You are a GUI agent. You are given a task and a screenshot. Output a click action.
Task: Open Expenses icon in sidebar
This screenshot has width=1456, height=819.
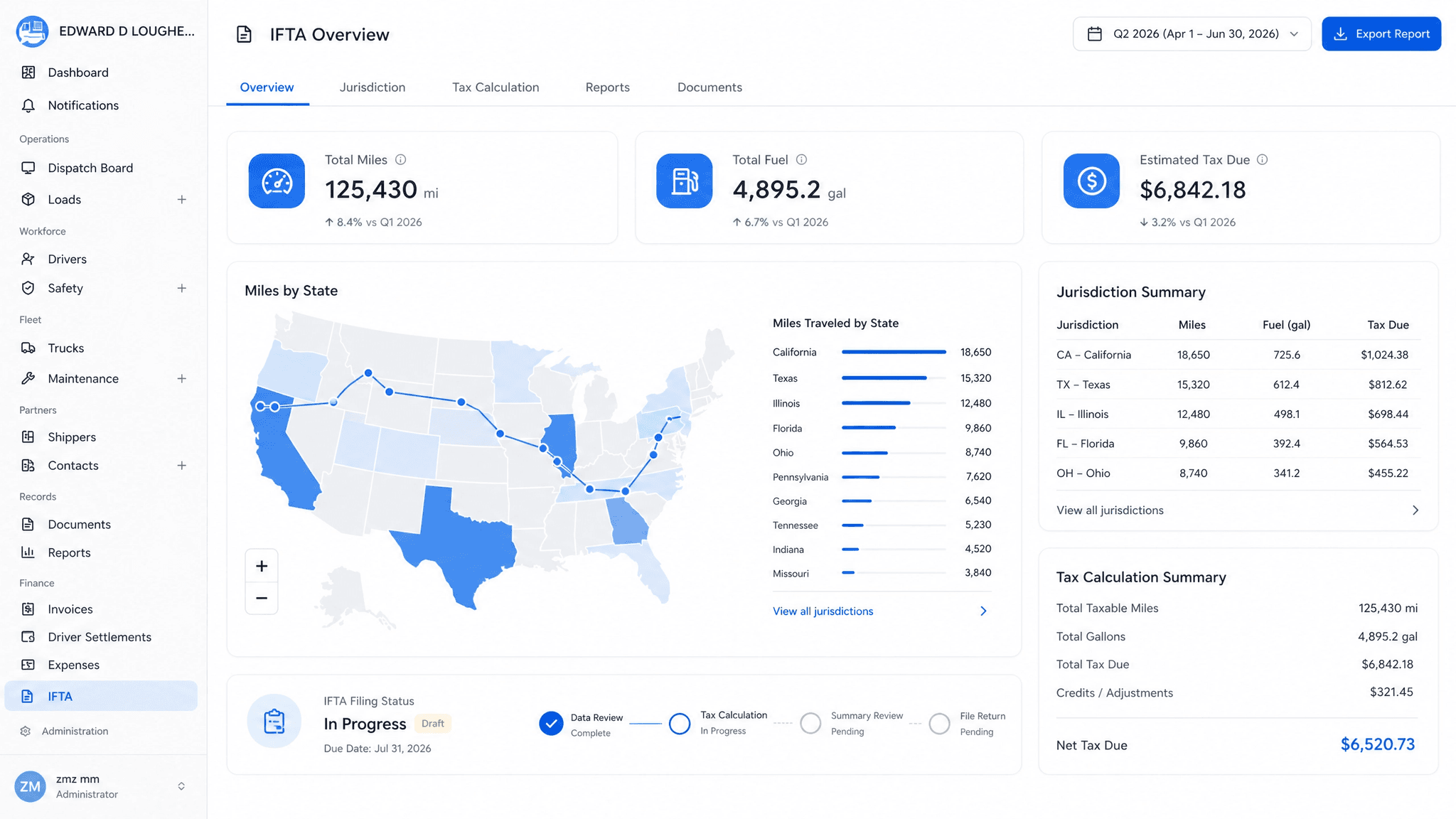click(x=28, y=665)
